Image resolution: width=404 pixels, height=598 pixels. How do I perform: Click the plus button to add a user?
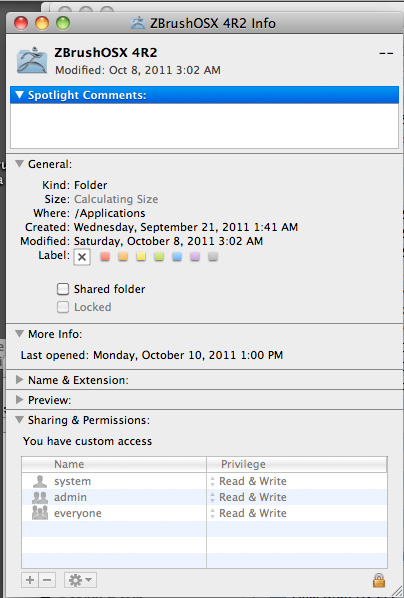pyautogui.click(x=30, y=580)
